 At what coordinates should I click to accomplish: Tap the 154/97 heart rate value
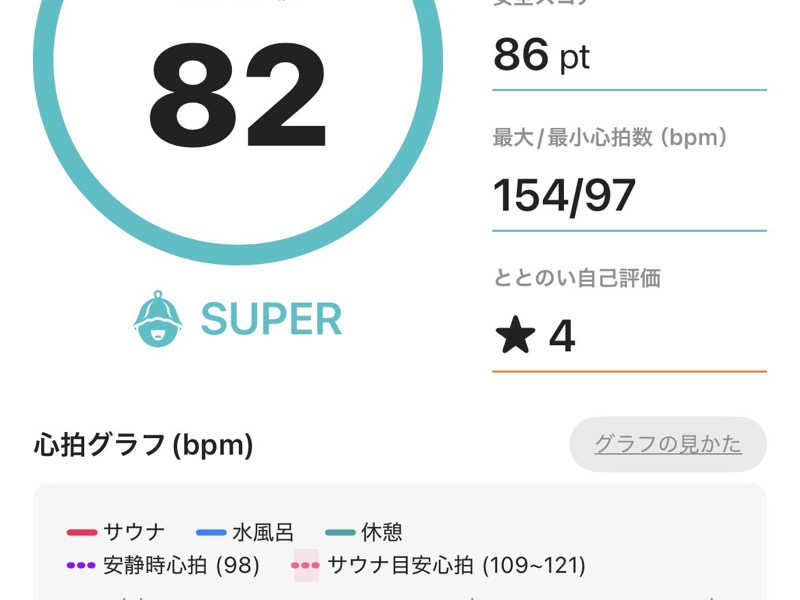[x=564, y=195]
